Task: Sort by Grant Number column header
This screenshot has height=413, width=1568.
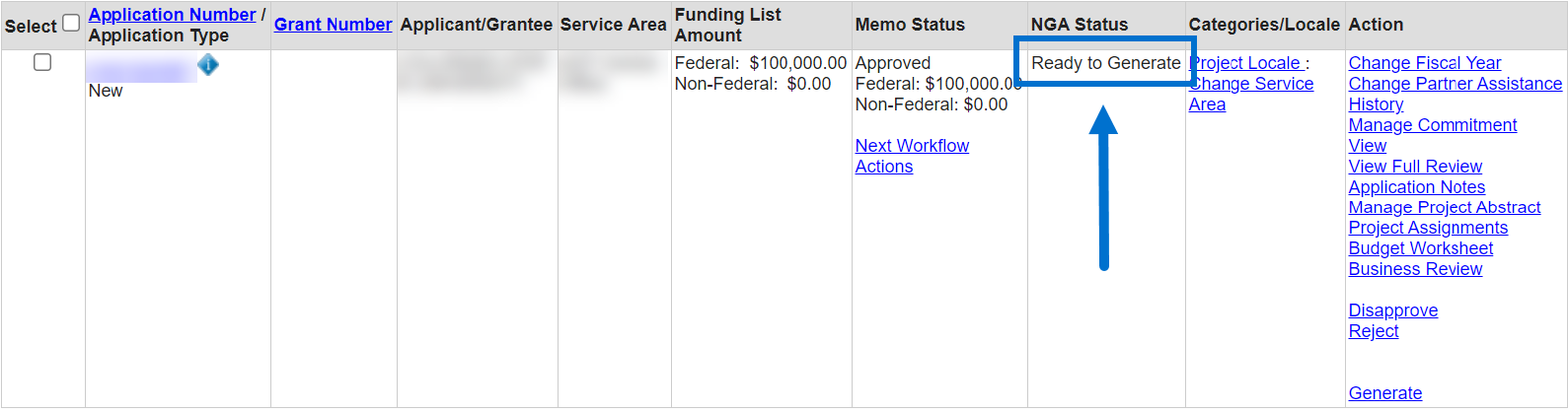Action: point(333,25)
